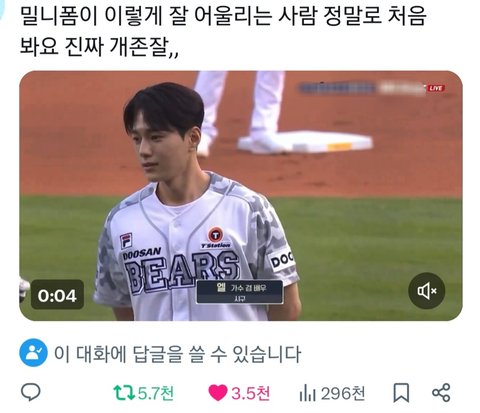Click the 엘 가수 겸 배우 caption overlay
480x413 pixels.
coord(240,292)
